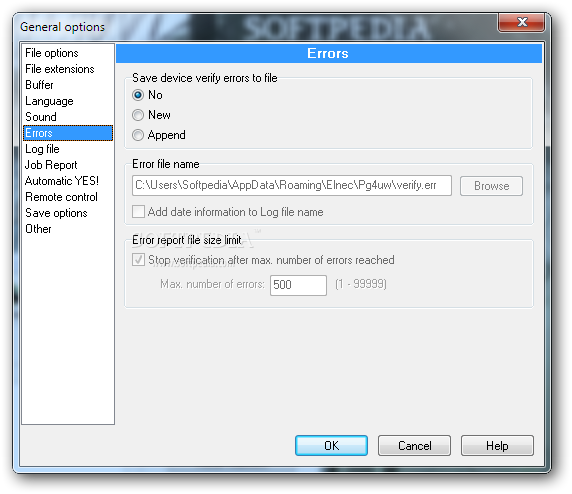Click Browse for error file
The width and height of the screenshot is (572, 494).
(x=491, y=186)
